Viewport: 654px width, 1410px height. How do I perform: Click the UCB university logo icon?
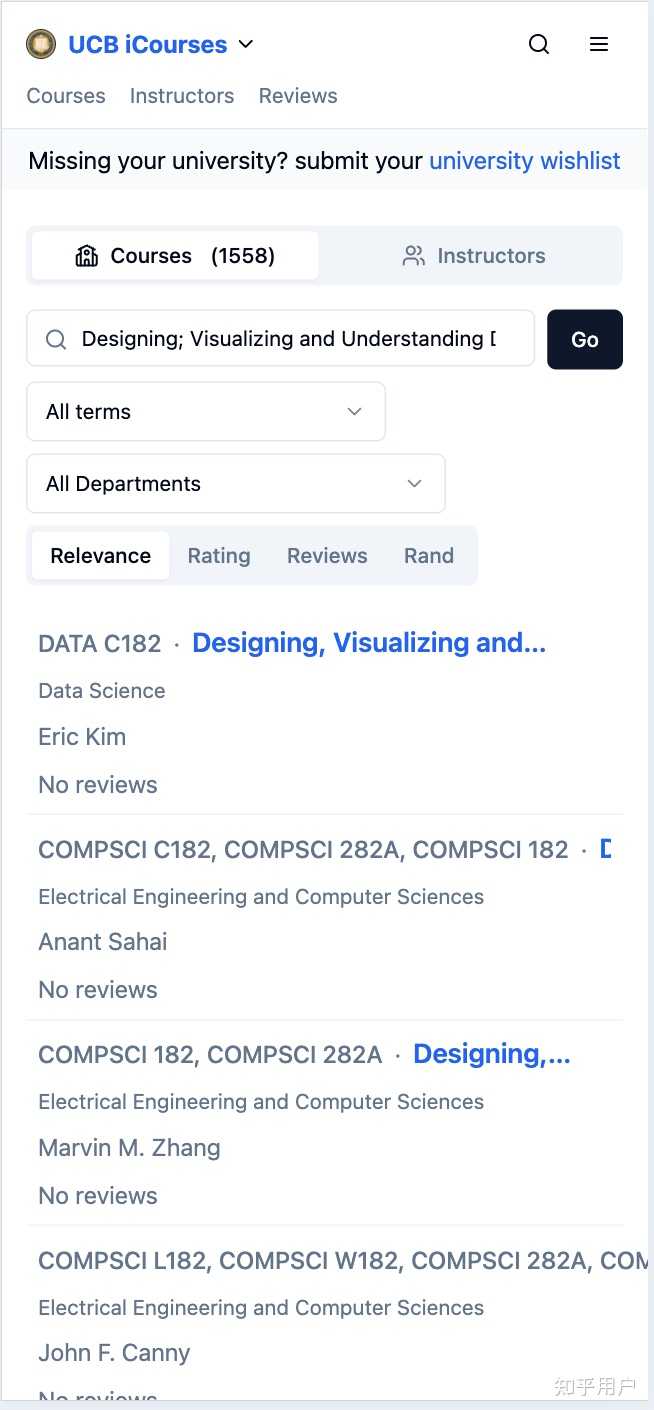coord(41,44)
